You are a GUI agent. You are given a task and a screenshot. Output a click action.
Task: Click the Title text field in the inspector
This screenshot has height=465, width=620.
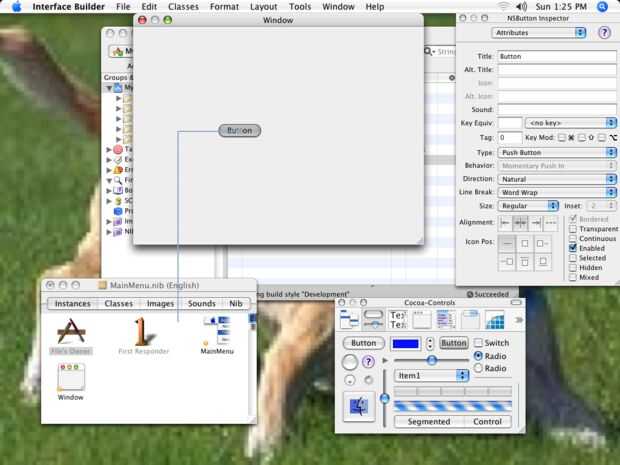pos(557,56)
